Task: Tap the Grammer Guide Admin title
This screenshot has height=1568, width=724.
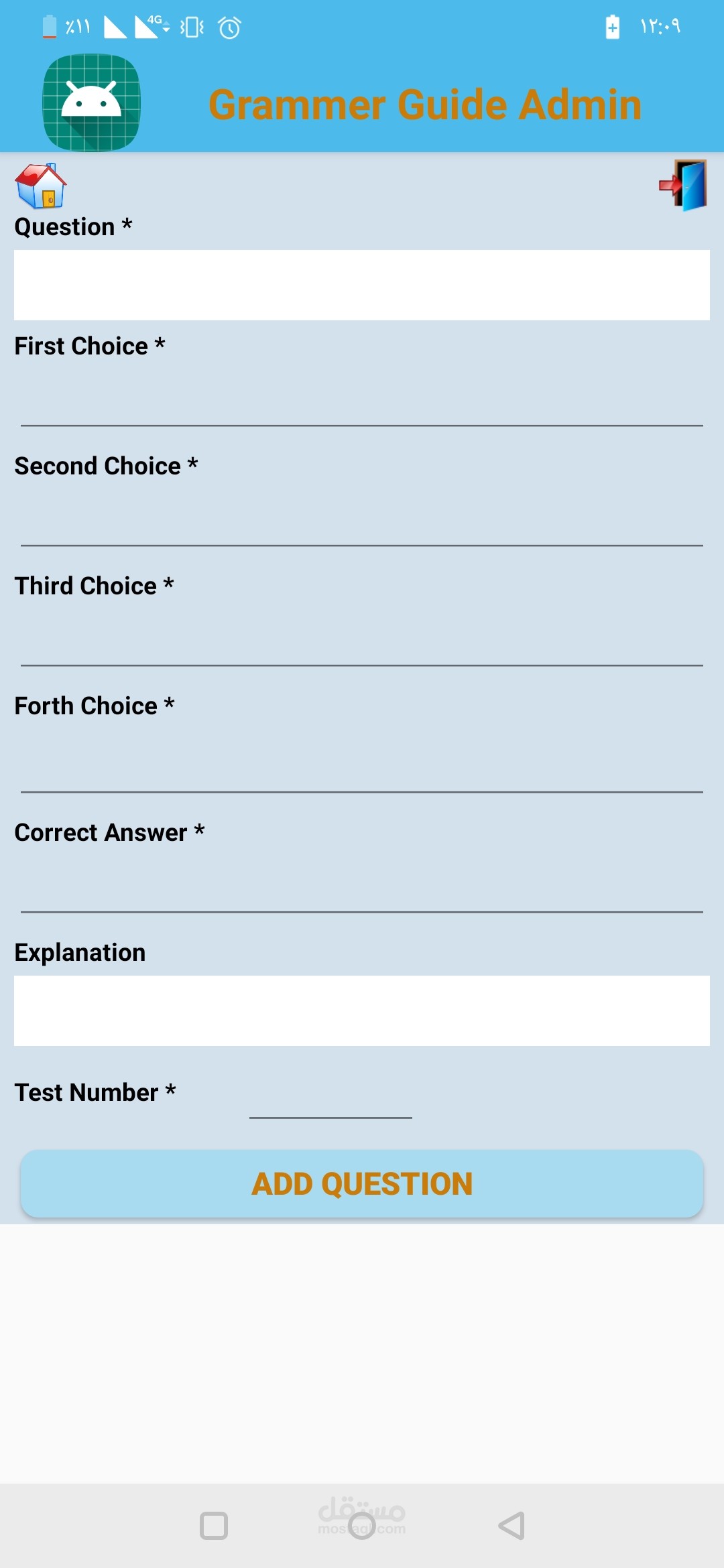Action: (425, 105)
